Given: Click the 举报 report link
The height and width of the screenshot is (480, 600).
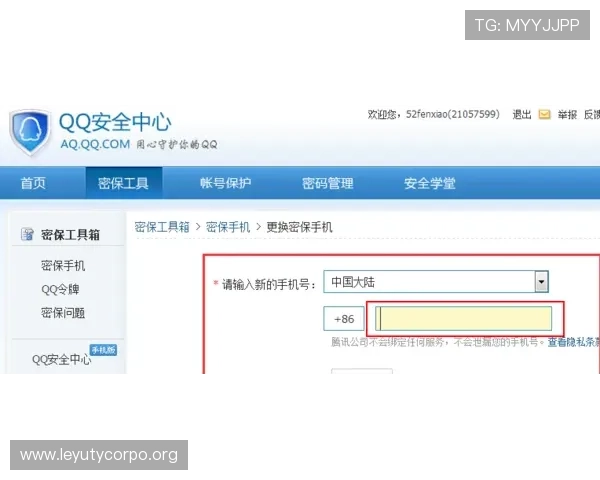Looking at the screenshot, I should 567,114.
